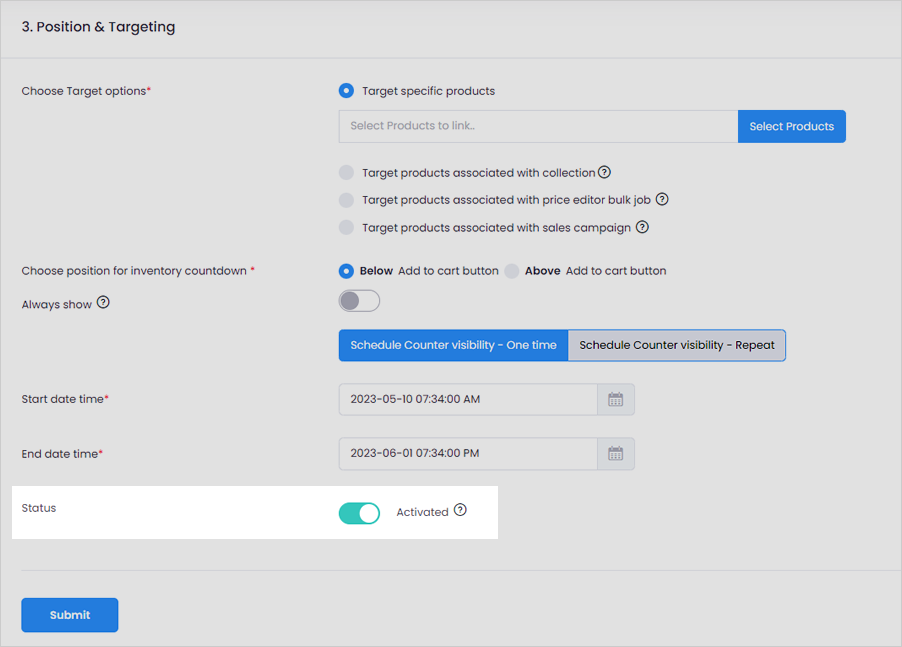902x647 pixels.
Task: Open help icon for price editor bulk job
Action: point(662,199)
